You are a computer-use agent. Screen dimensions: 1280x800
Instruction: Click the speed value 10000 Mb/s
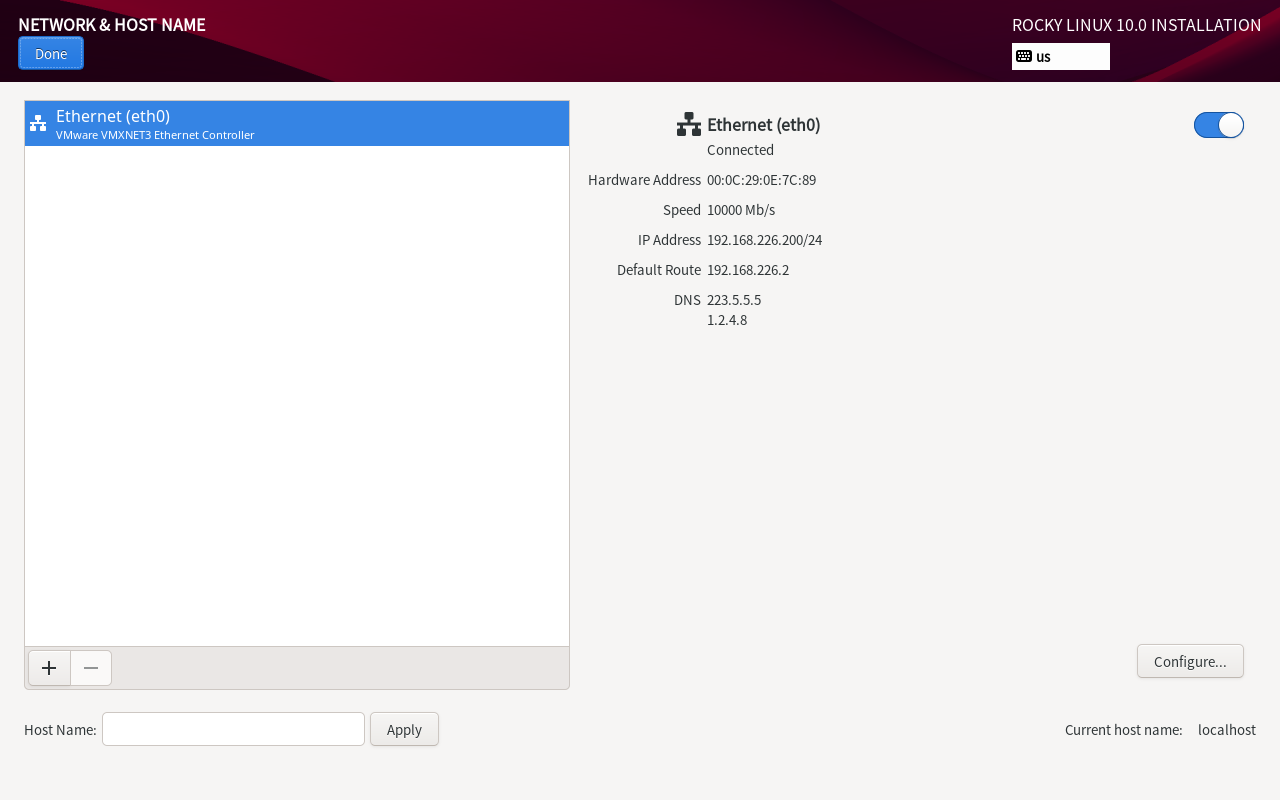click(x=741, y=210)
